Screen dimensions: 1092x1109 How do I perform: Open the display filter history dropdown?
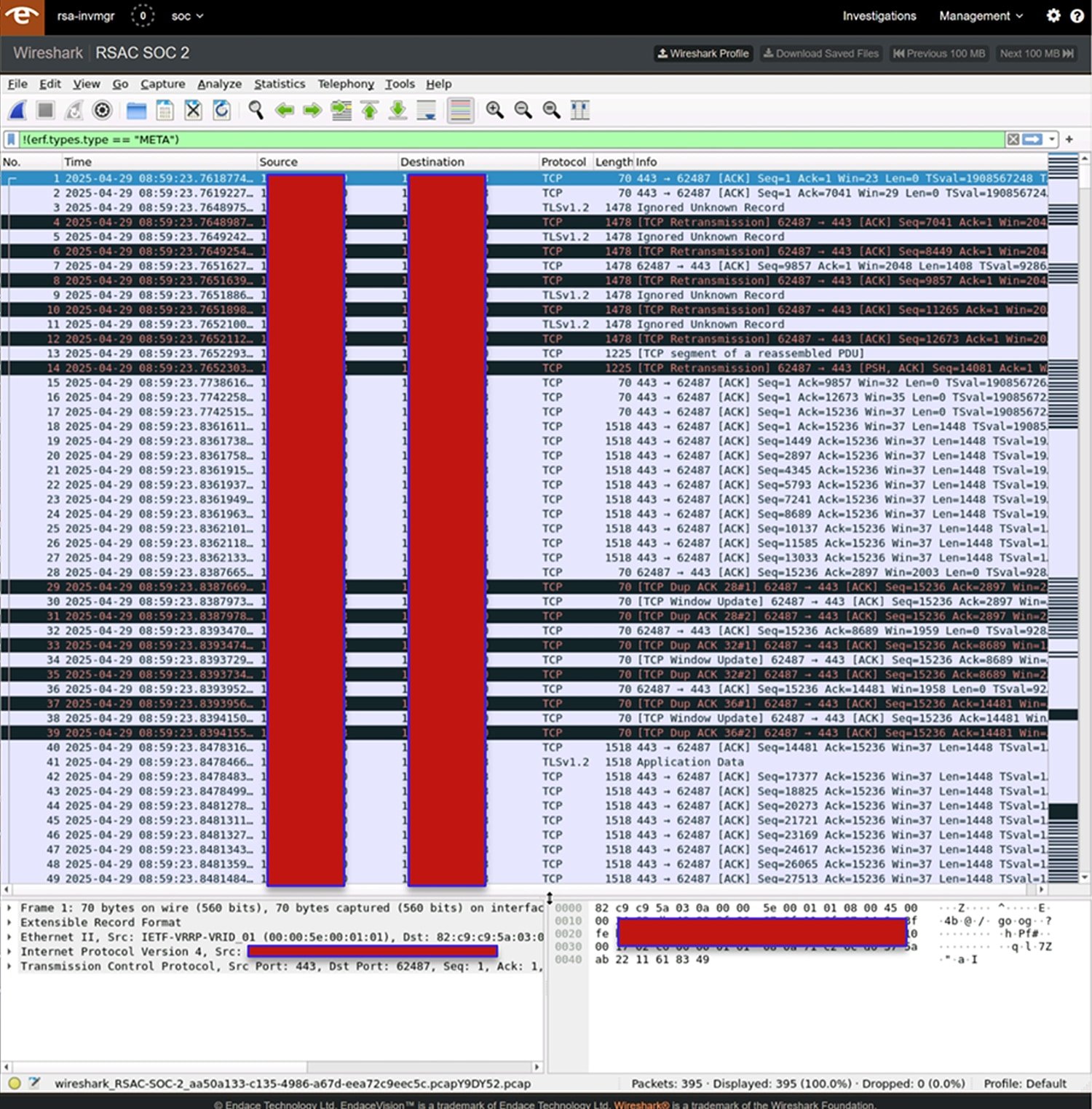pyautogui.click(x=1052, y=140)
